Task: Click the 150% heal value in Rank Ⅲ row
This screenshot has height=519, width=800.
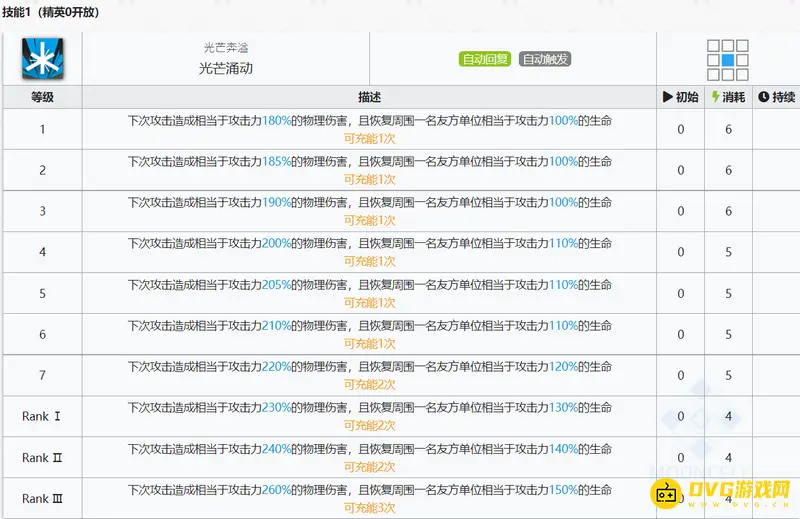Action: pos(563,490)
